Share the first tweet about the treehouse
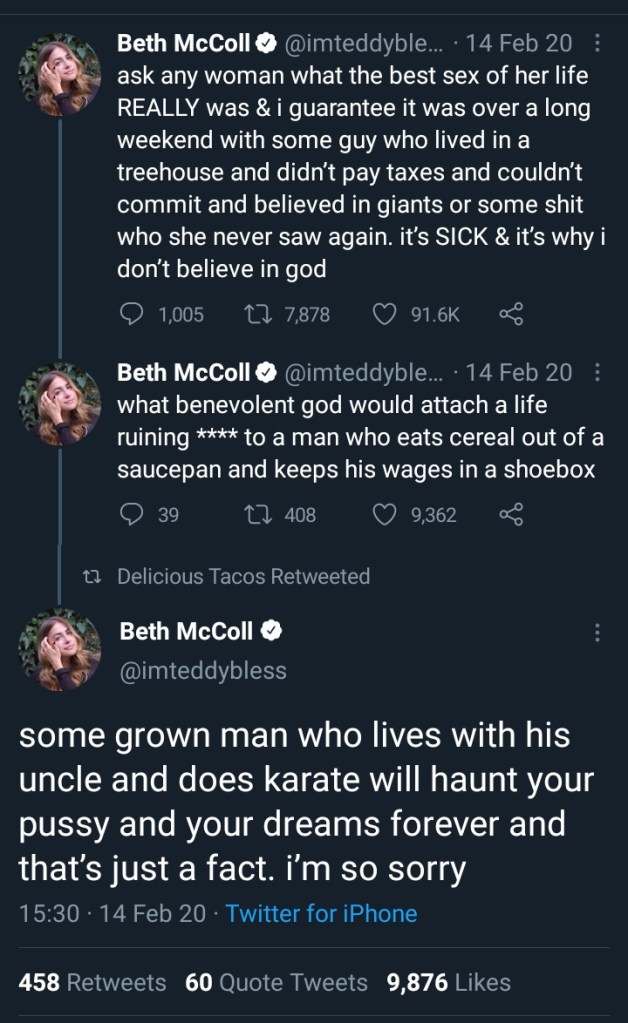 pos(510,315)
